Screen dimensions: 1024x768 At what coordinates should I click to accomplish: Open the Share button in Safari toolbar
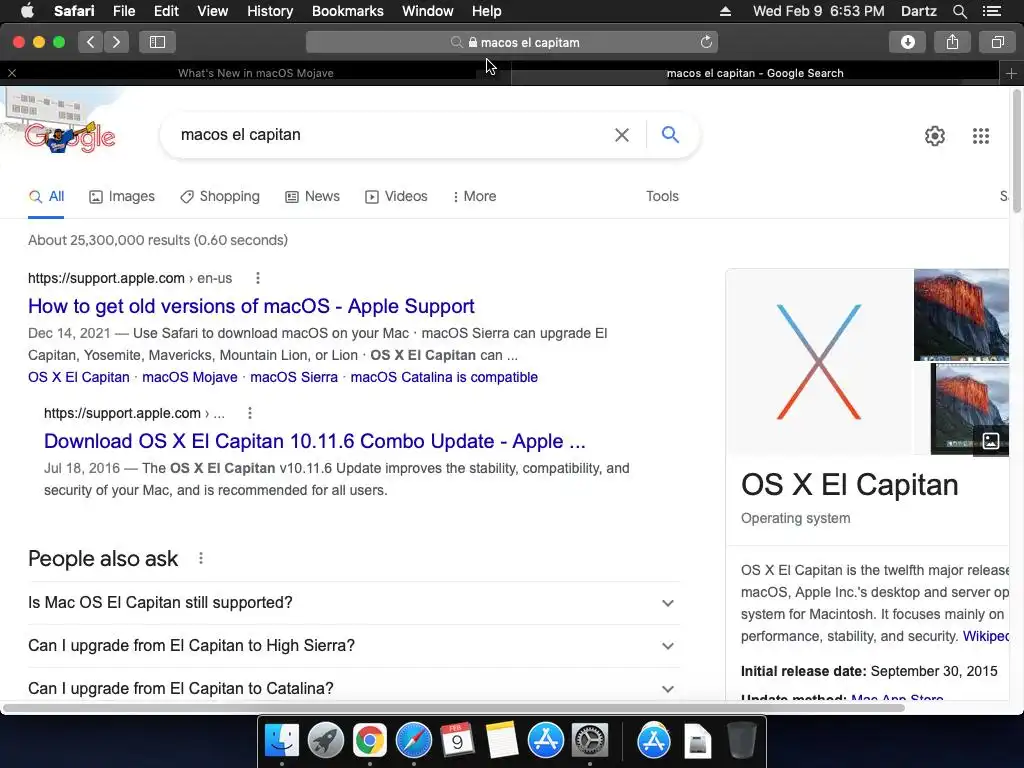952,42
